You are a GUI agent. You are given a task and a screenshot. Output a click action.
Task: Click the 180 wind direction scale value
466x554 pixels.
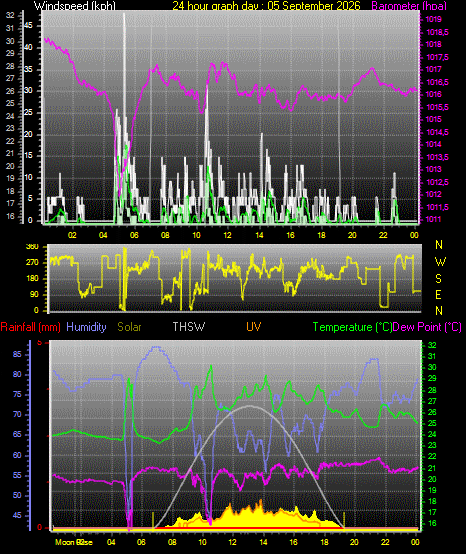(x=32, y=278)
